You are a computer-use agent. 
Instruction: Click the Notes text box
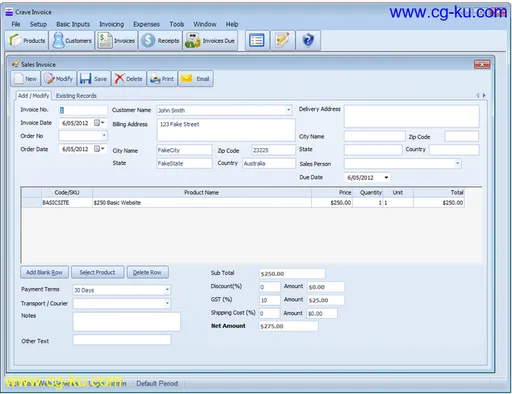127,322
